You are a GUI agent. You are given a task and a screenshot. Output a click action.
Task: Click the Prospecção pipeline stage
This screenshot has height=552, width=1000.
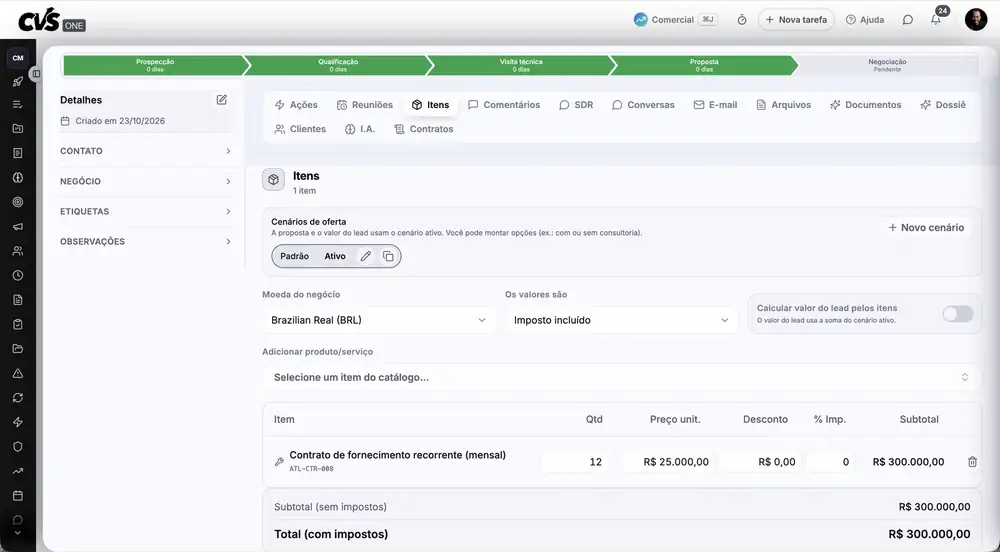tap(155, 65)
